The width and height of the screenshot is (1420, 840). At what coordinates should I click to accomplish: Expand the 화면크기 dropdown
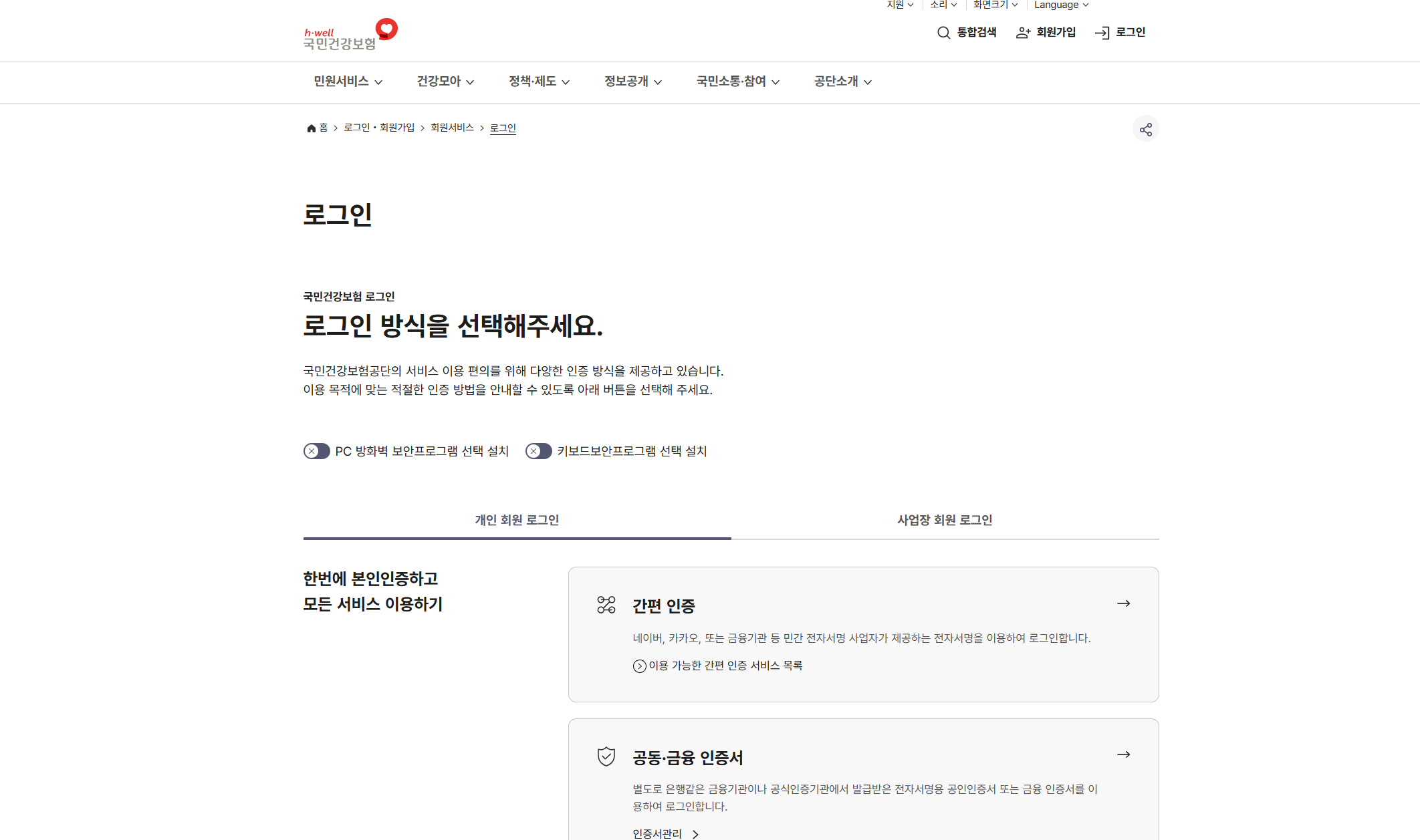click(x=995, y=5)
